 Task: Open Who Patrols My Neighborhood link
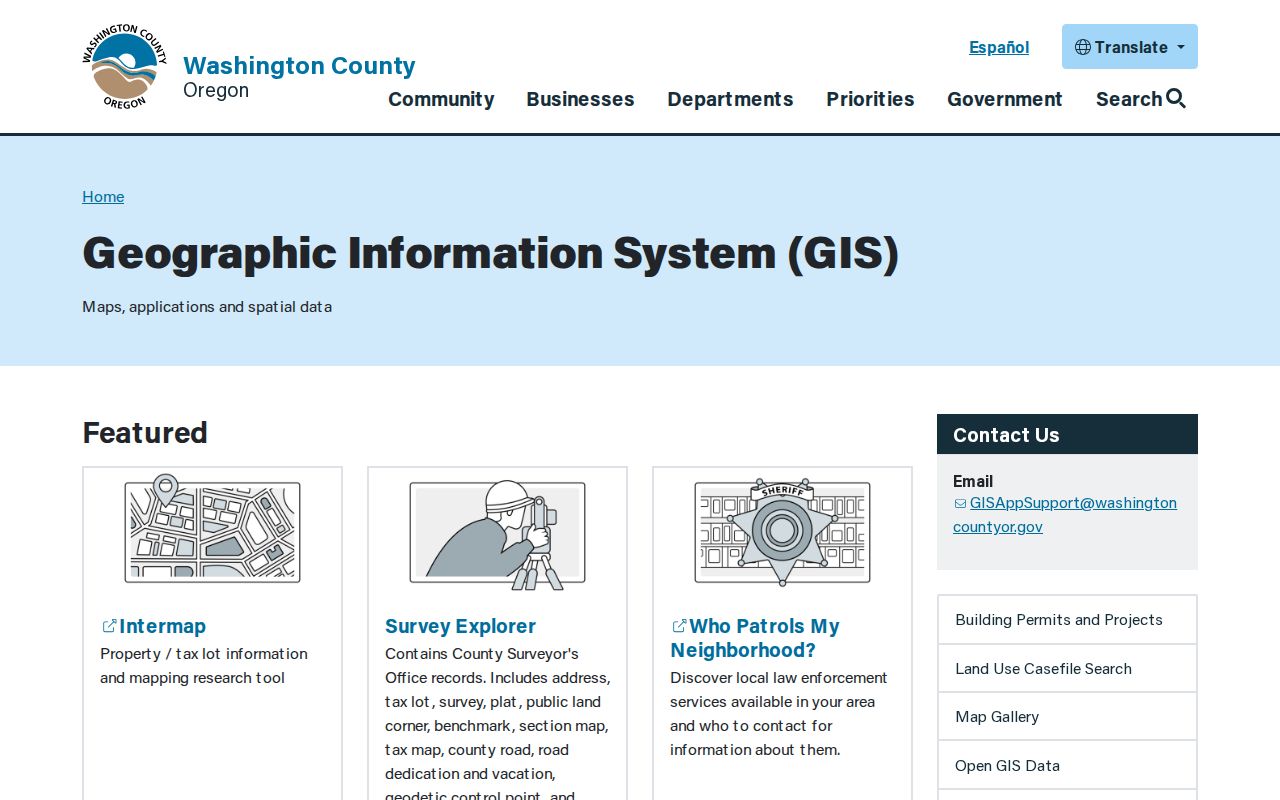[755, 638]
